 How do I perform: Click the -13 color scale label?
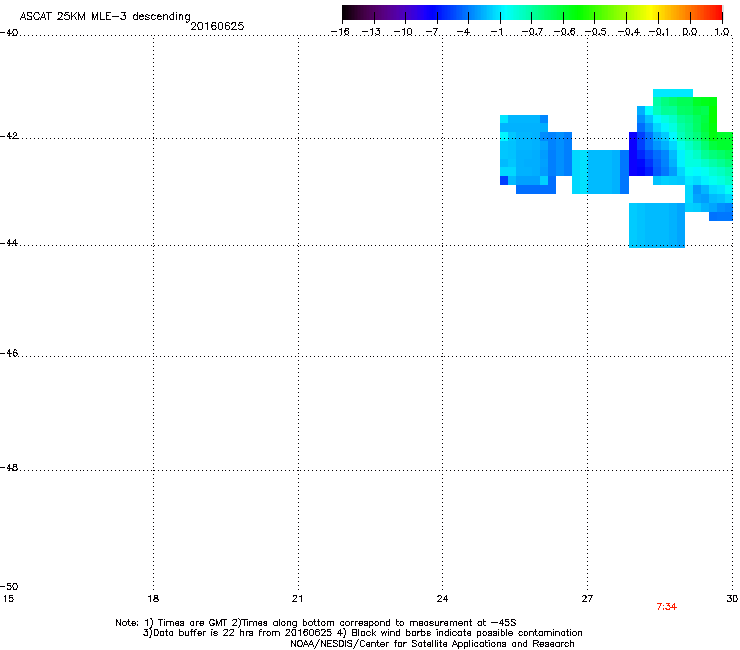(x=371, y=32)
